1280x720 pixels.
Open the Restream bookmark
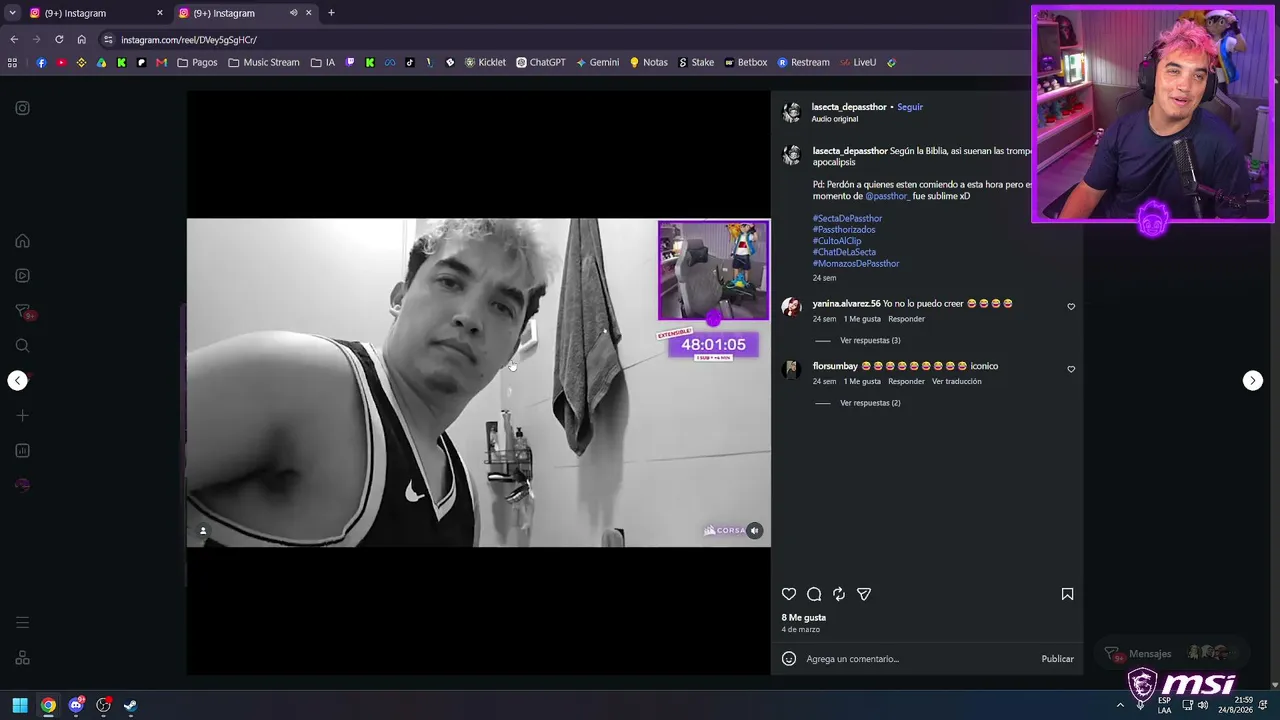click(803, 62)
